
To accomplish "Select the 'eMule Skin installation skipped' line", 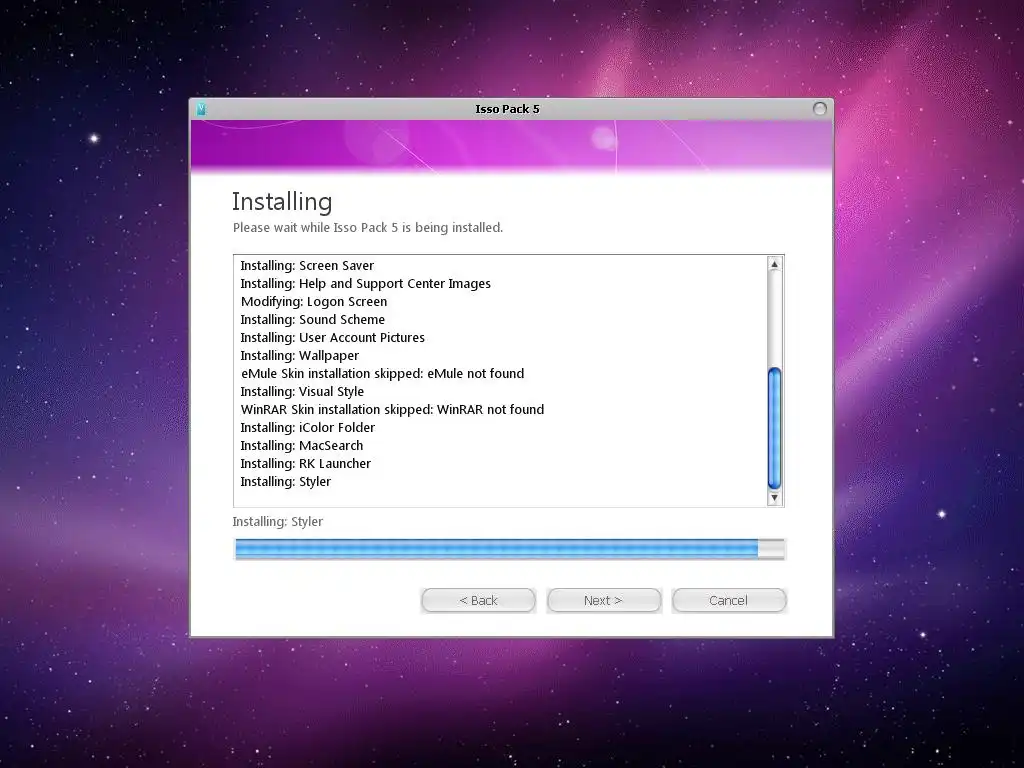I will click(382, 374).
